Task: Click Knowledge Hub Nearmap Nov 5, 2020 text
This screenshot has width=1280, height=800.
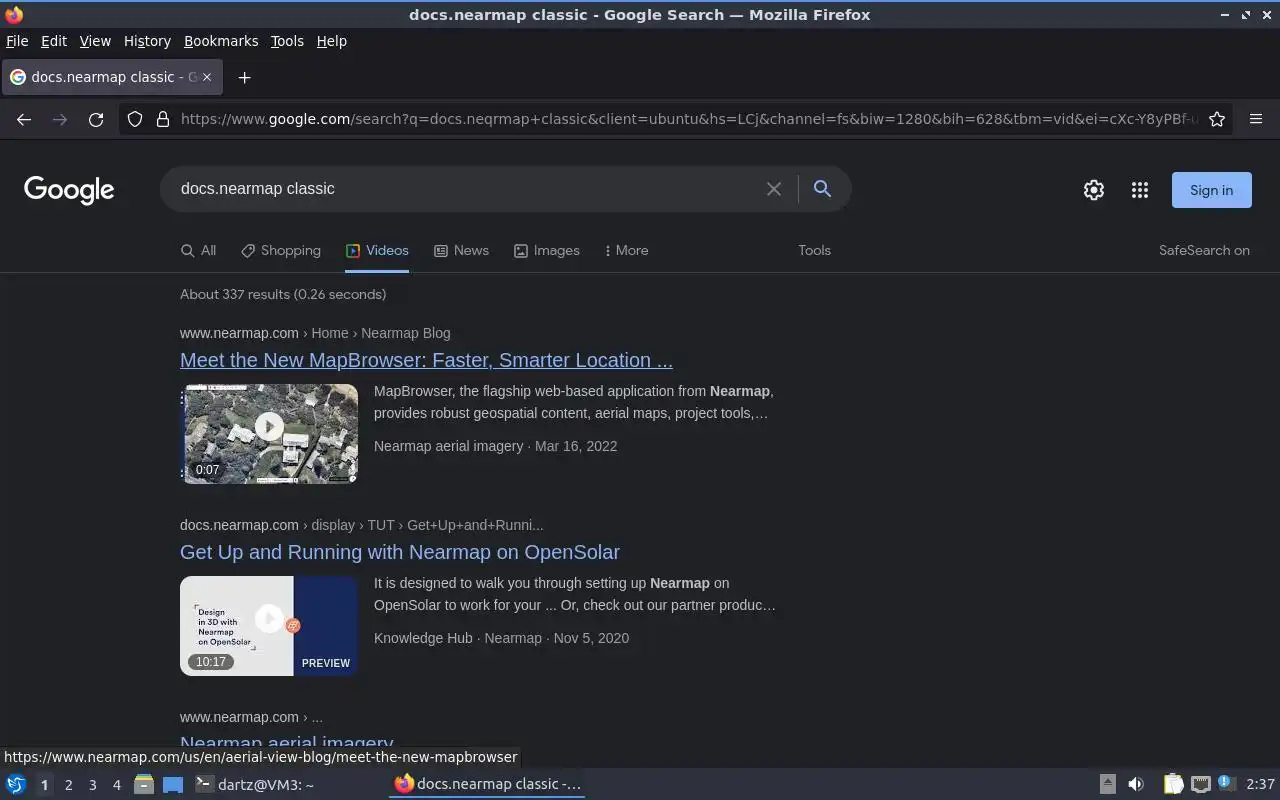Action: click(x=501, y=638)
